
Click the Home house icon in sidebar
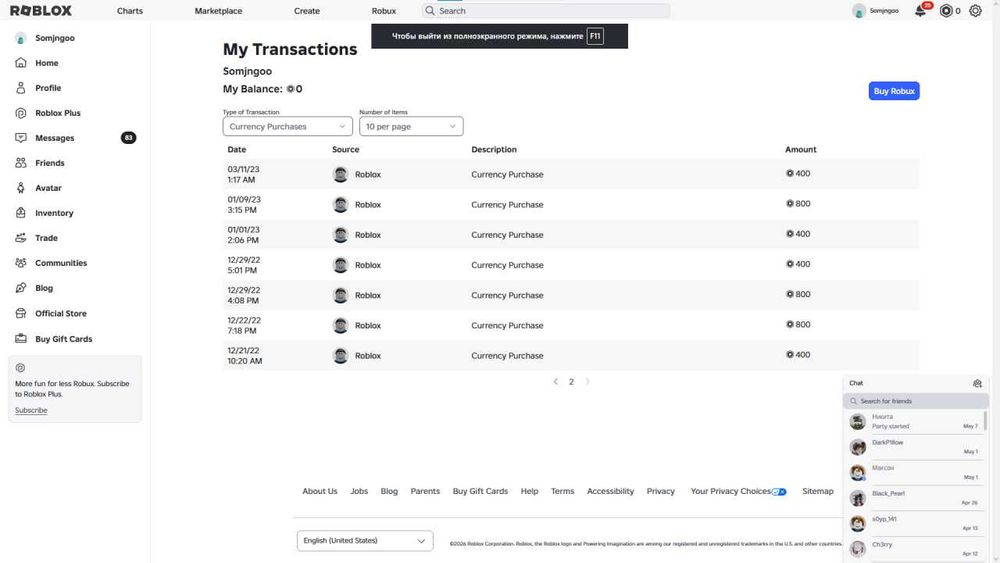pos(21,62)
